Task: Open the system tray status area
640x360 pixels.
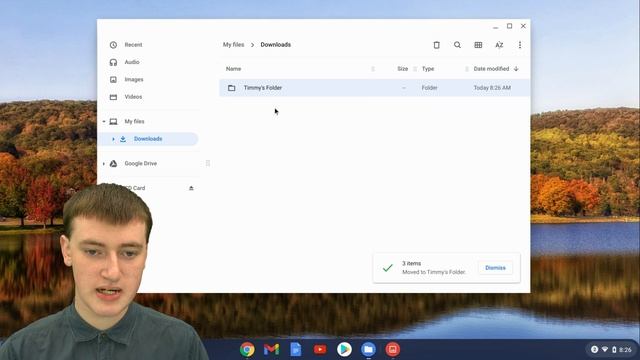Action: pyautogui.click(x=611, y=349)
